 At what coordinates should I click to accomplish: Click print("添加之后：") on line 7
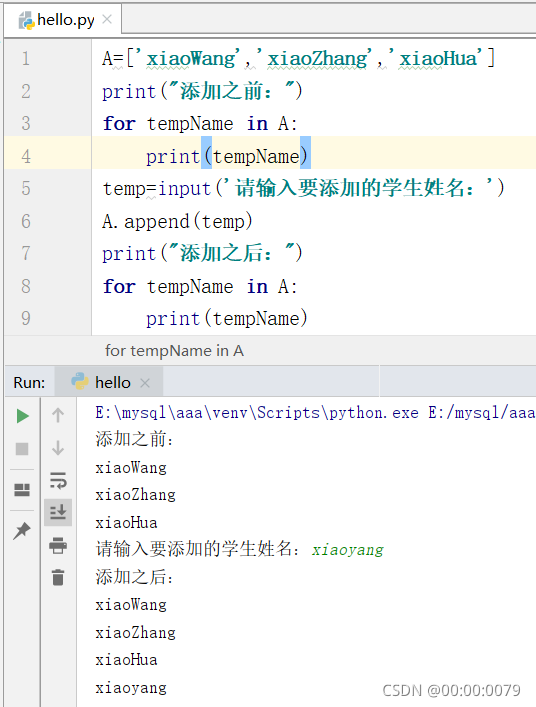[x=202, y=253]
